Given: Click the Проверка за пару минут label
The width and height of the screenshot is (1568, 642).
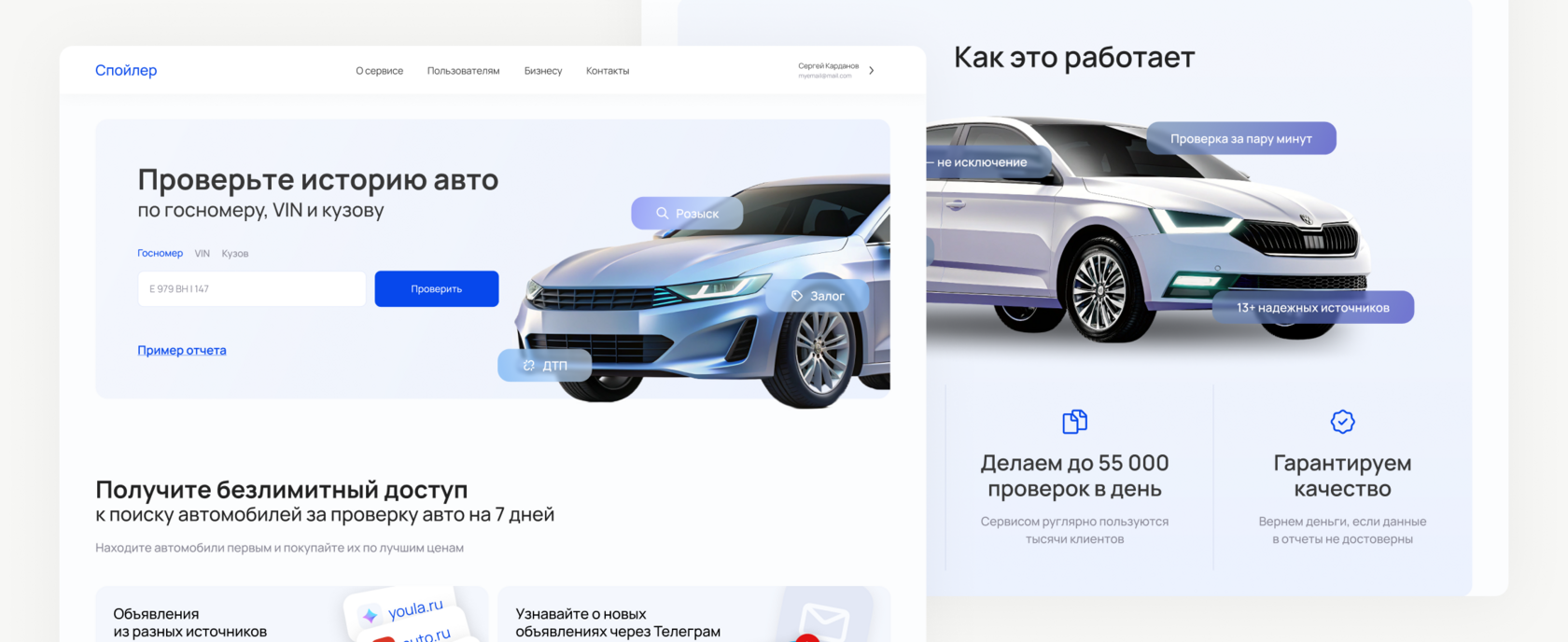Looking at the screenshot, I should click(x=1241, y=138).
